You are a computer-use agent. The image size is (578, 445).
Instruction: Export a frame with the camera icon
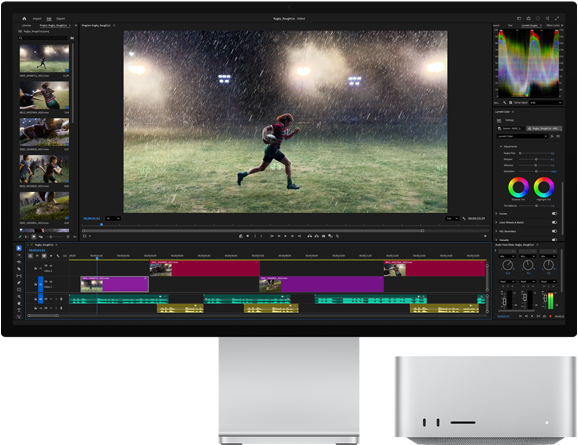click(324, 236)
